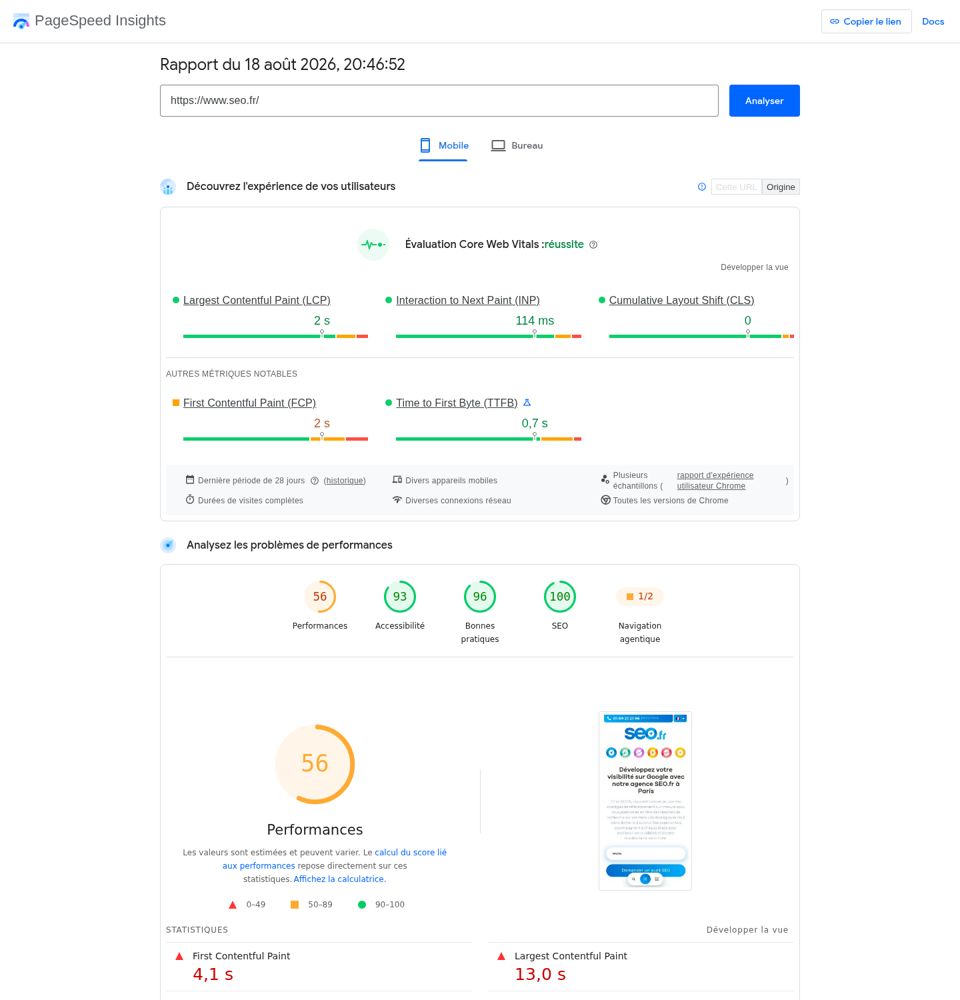This screenshot has height=1000, width=960.
Task: Click the INP distribution bar
Action: 489,336
